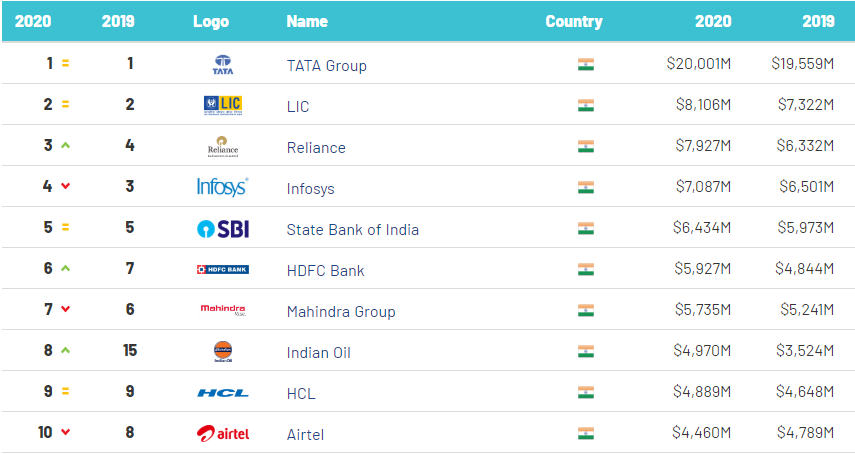Click the red down arrow beside rank 10
The width and height of the screenshot is (855, 454).
click(66, 434)
